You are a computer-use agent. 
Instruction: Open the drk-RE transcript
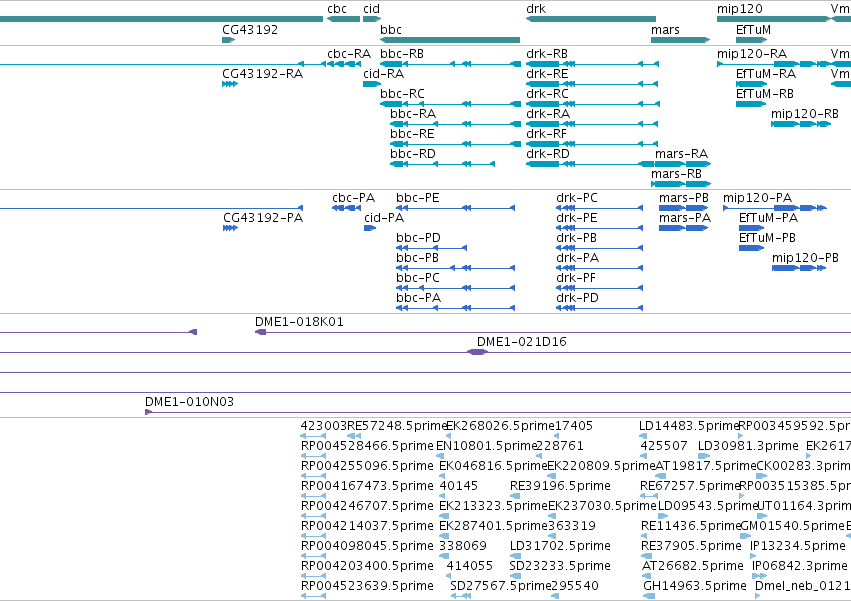(x=547, y=74)
